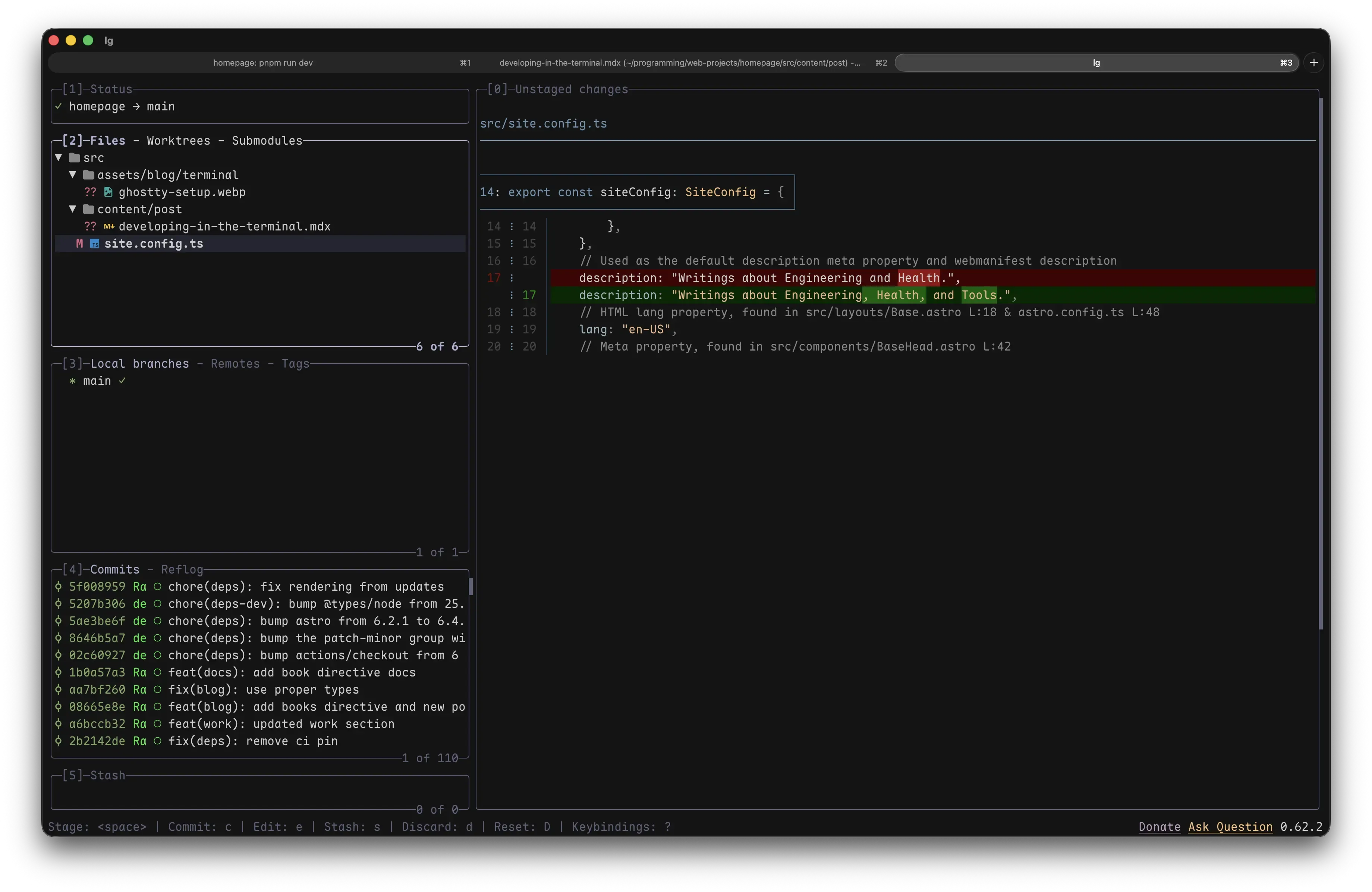Click circle status marker on commit 1b0a57a3
The height and width of the screenshot is (892, 1372).
coord(157,672)
